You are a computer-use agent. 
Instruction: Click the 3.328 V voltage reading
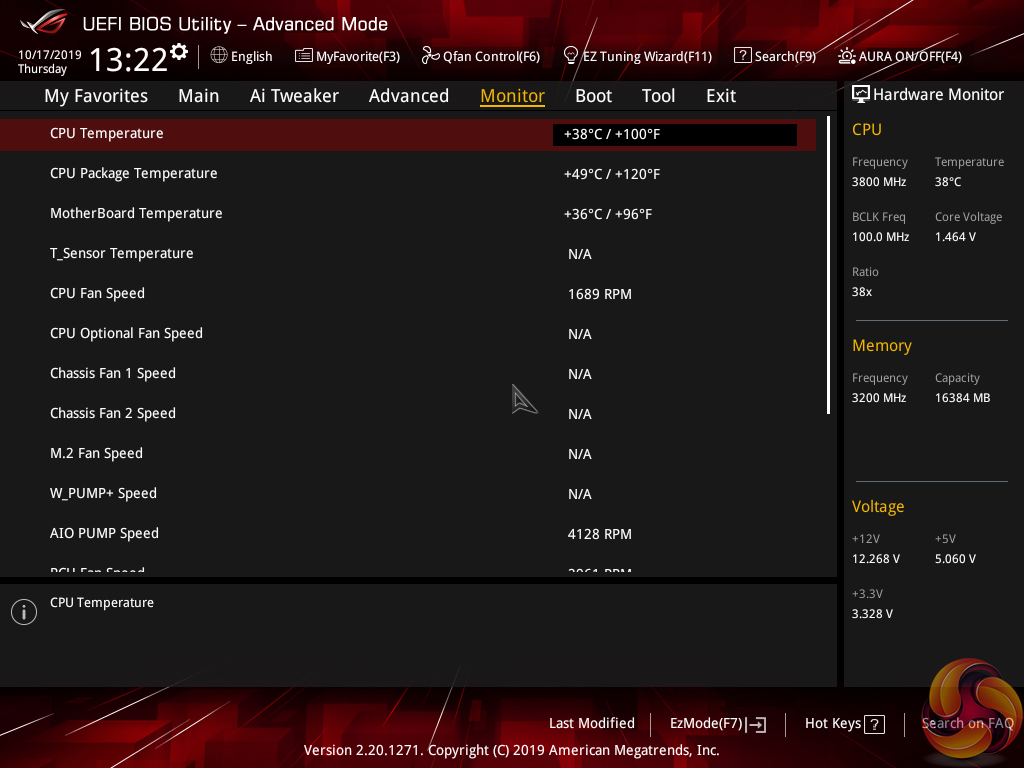coord(872,614)
